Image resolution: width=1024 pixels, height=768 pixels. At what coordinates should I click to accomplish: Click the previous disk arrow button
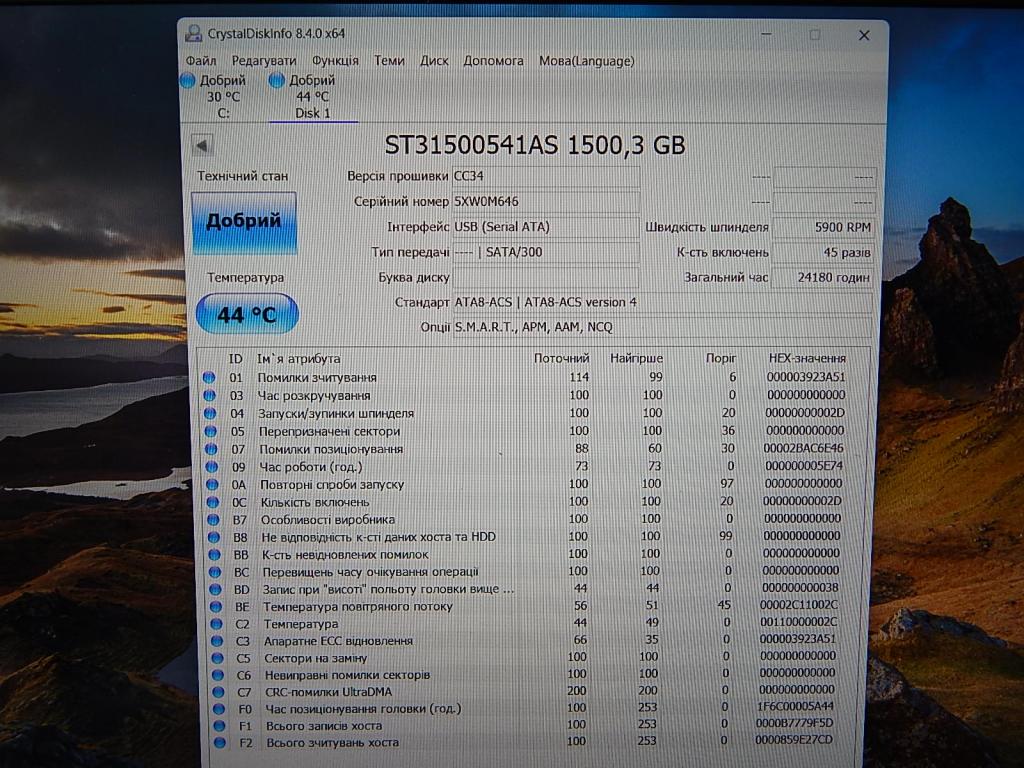point(202,146)
